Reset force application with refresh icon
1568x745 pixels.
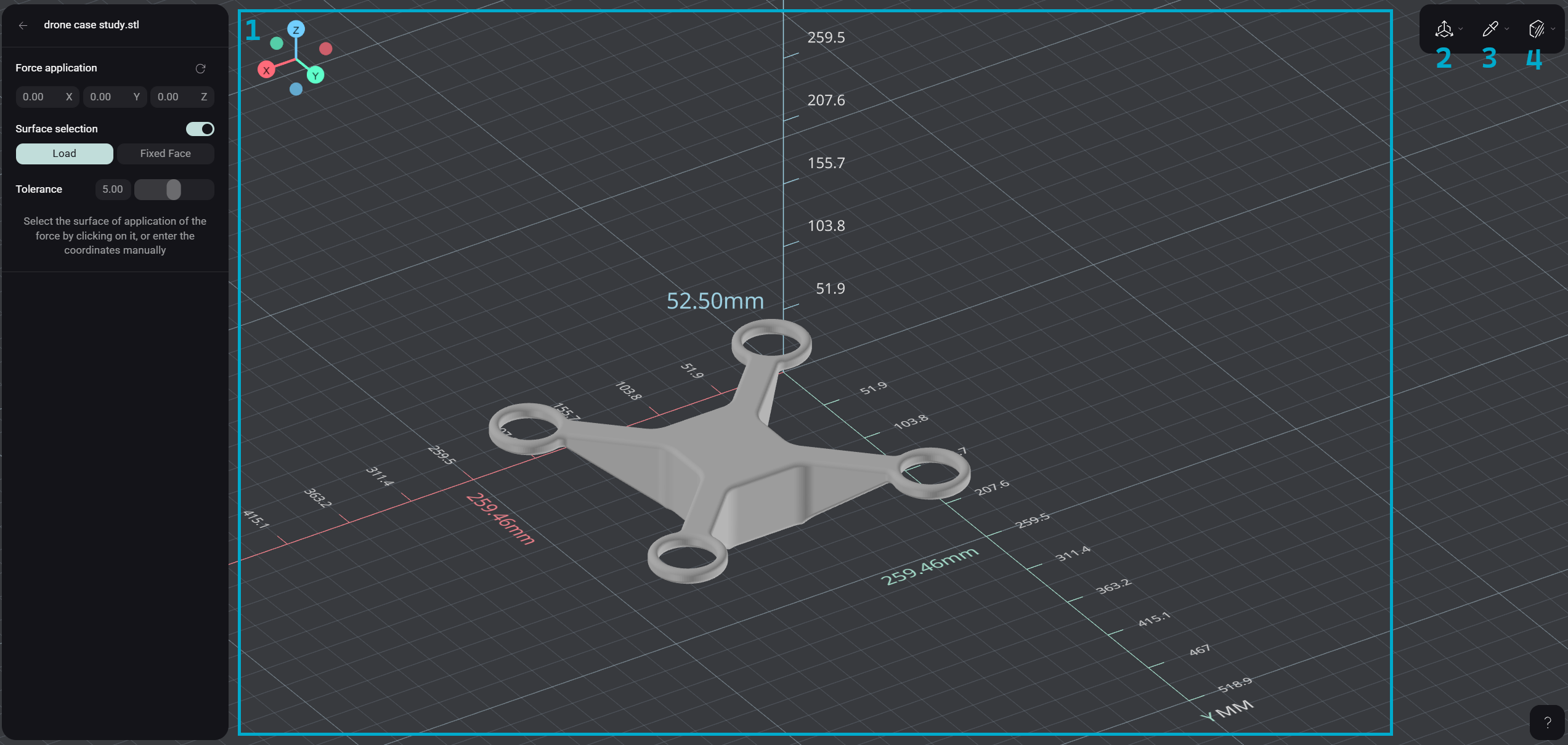pos(200,68)
